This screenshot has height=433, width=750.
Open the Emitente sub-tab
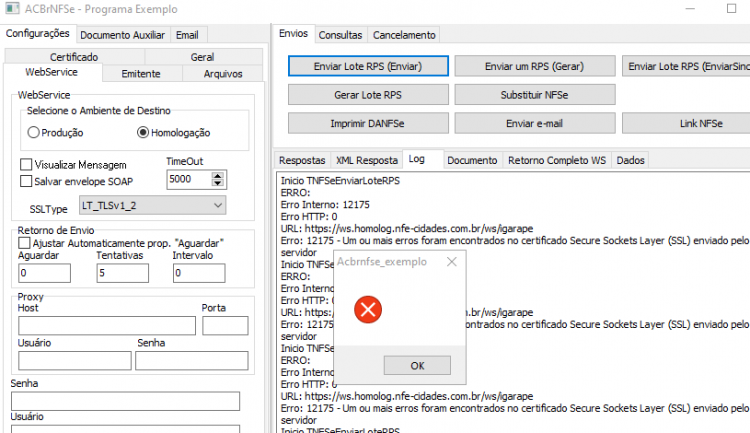pyautogui.click(x=141, y=74)
